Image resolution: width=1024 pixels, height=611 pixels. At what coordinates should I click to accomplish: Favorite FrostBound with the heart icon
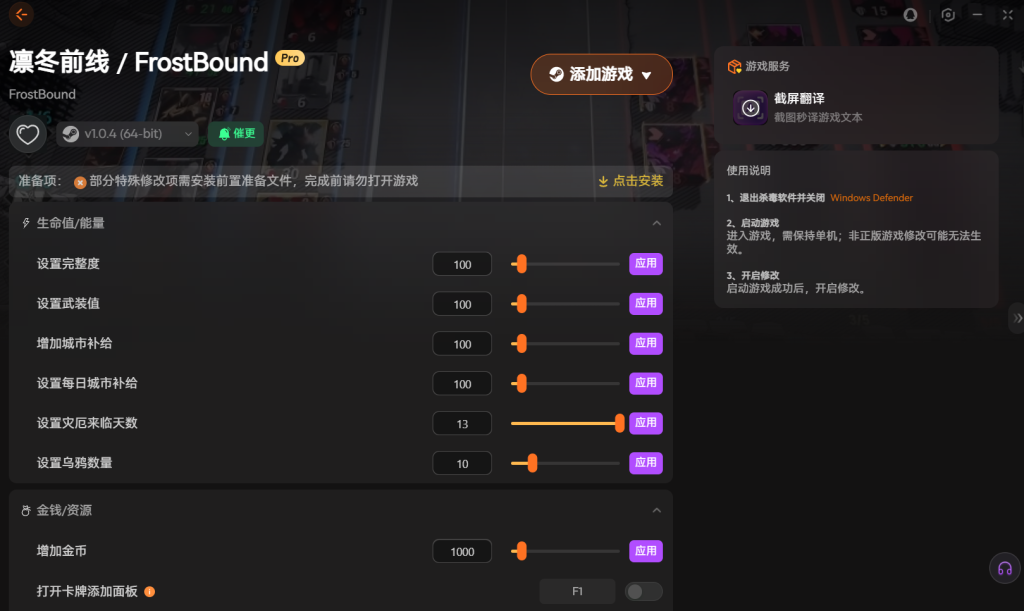tap(27, 134)
